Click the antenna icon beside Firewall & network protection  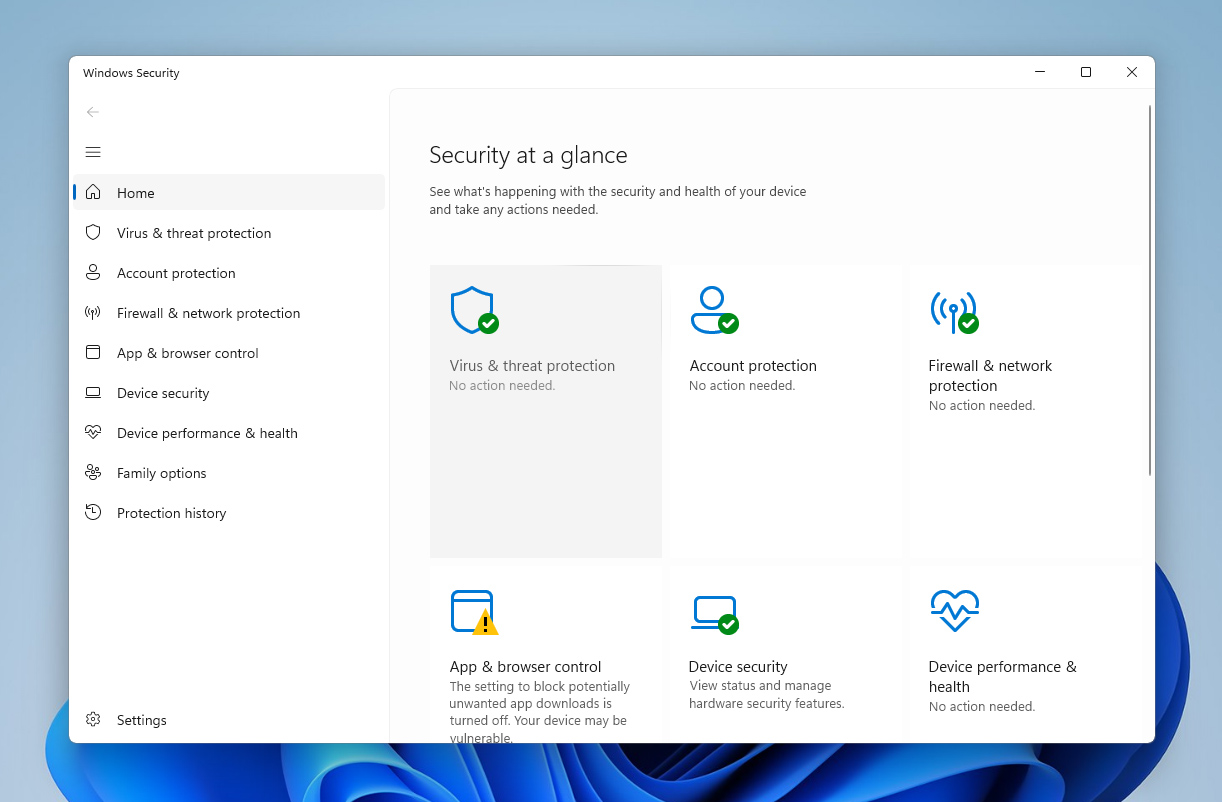click(x=93, y=312)
